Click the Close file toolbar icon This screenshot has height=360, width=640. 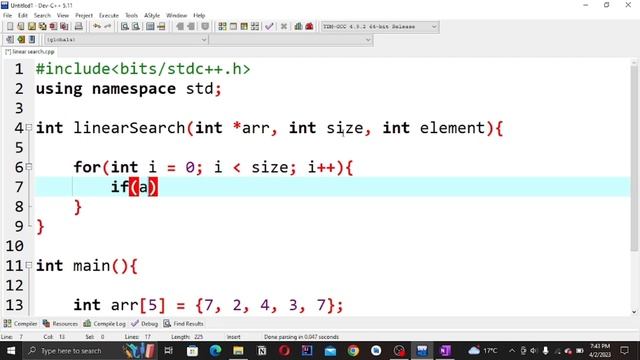coord(53,27)
